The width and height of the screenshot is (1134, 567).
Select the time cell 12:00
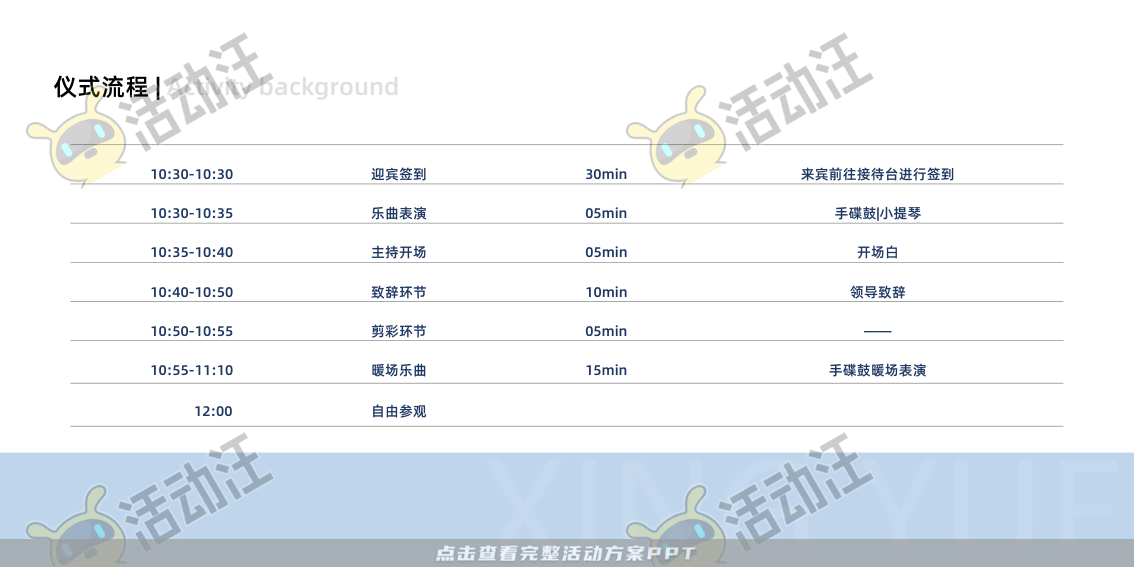(213, 412)
